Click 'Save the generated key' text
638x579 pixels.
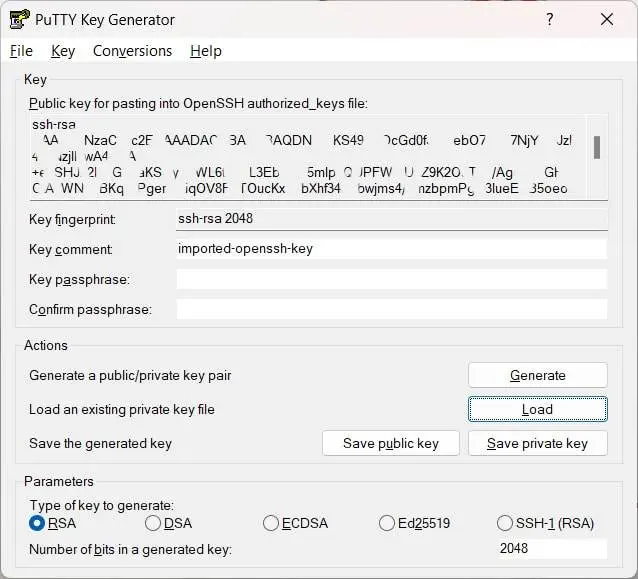101,444
